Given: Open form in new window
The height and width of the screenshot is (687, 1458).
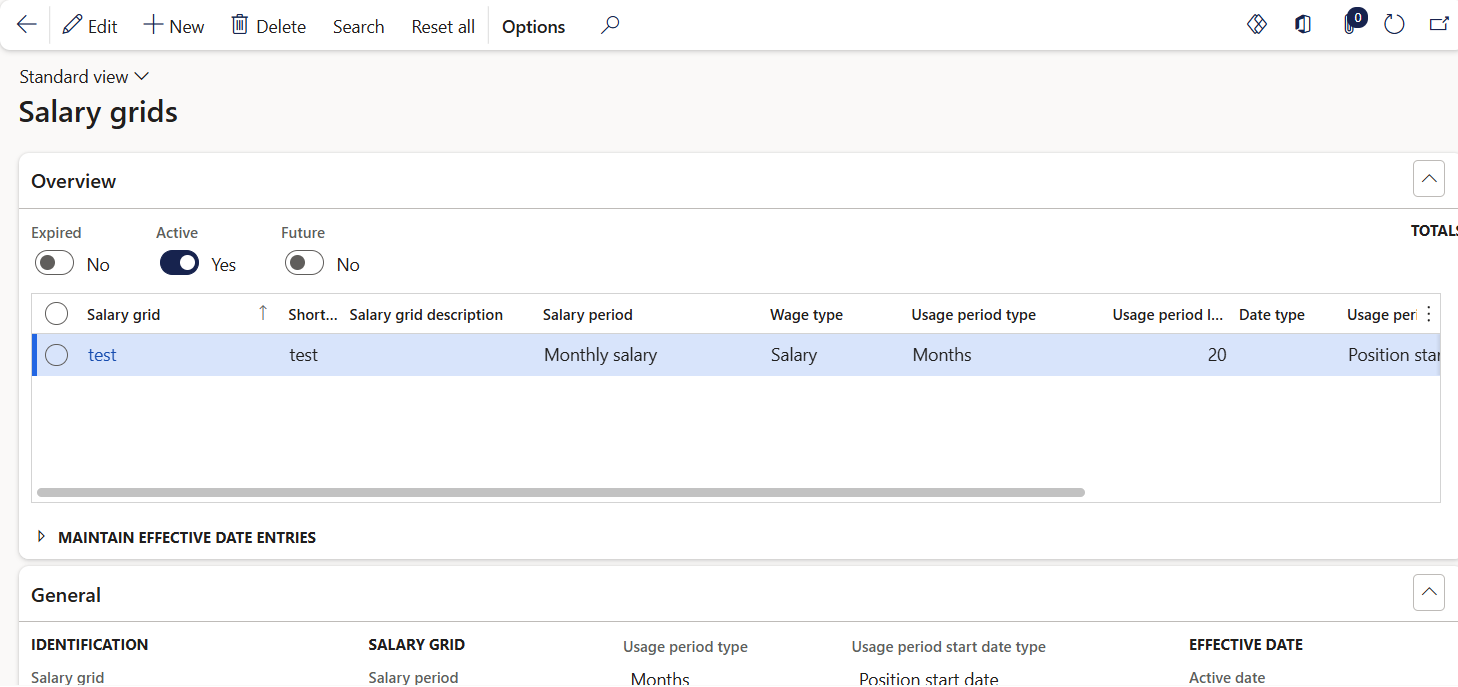Looking at the screenshot, I should [x=1439, y=25].
